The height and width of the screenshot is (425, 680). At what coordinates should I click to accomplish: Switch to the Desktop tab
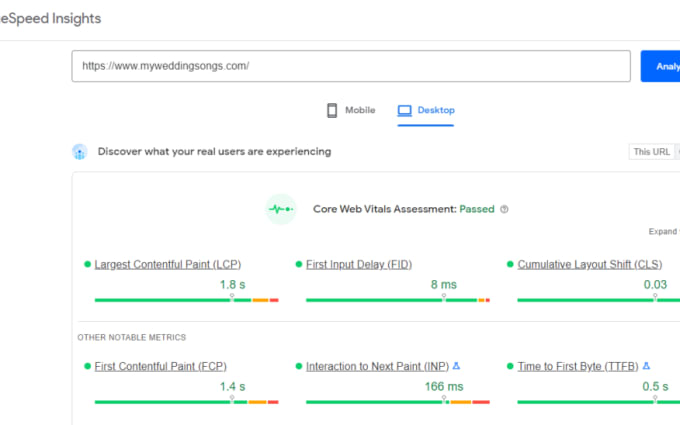(x=426, y=110)
